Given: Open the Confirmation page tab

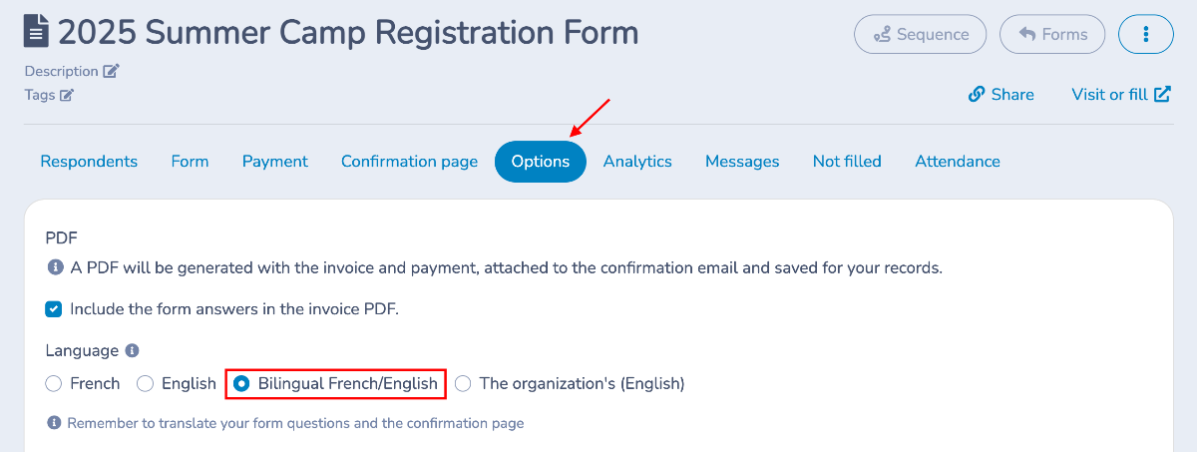Looking at the screenshot, I should point(409,161).
